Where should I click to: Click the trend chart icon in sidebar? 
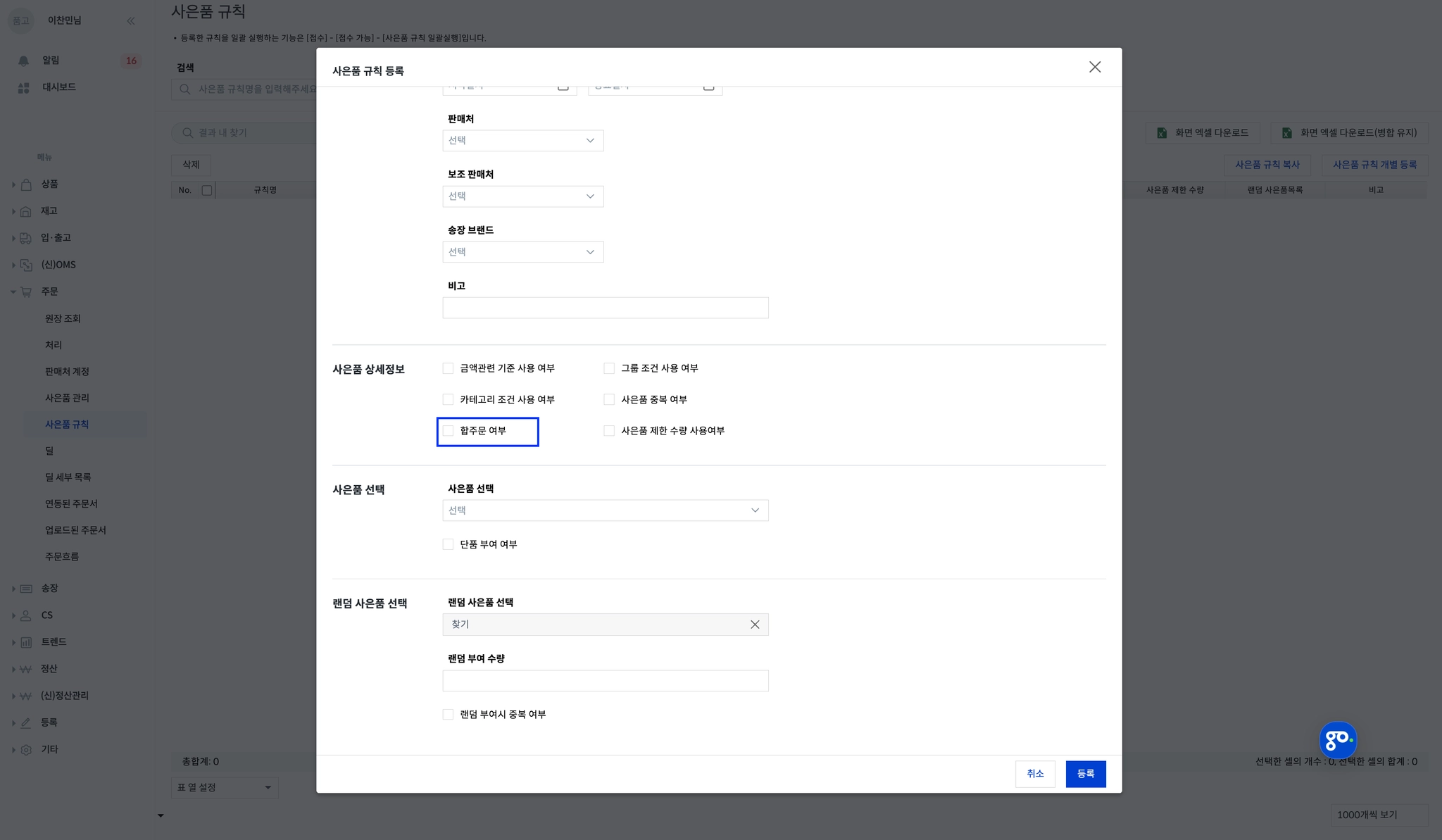(x=26, y=642)
